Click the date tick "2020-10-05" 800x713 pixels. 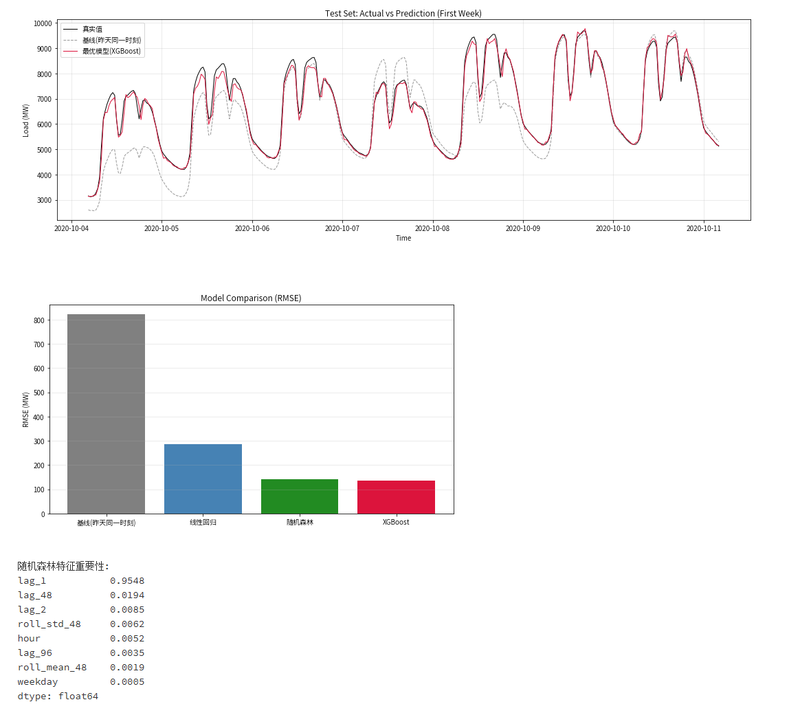[161, 228]
